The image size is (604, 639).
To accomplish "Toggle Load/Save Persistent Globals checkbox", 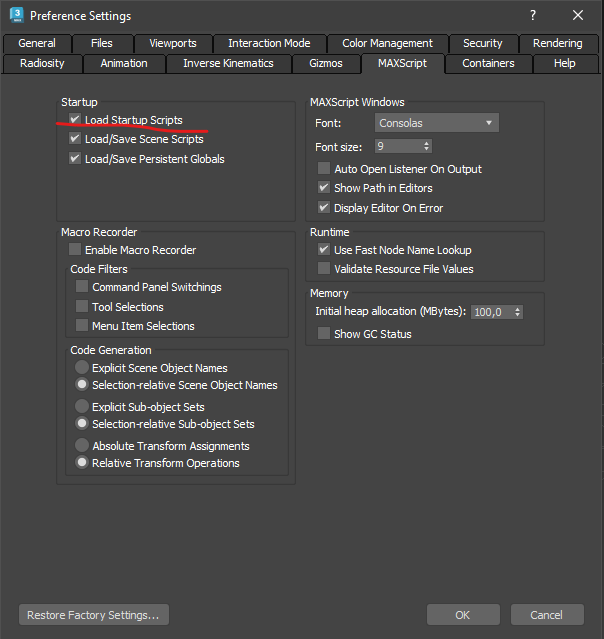I will click(75, 159).
